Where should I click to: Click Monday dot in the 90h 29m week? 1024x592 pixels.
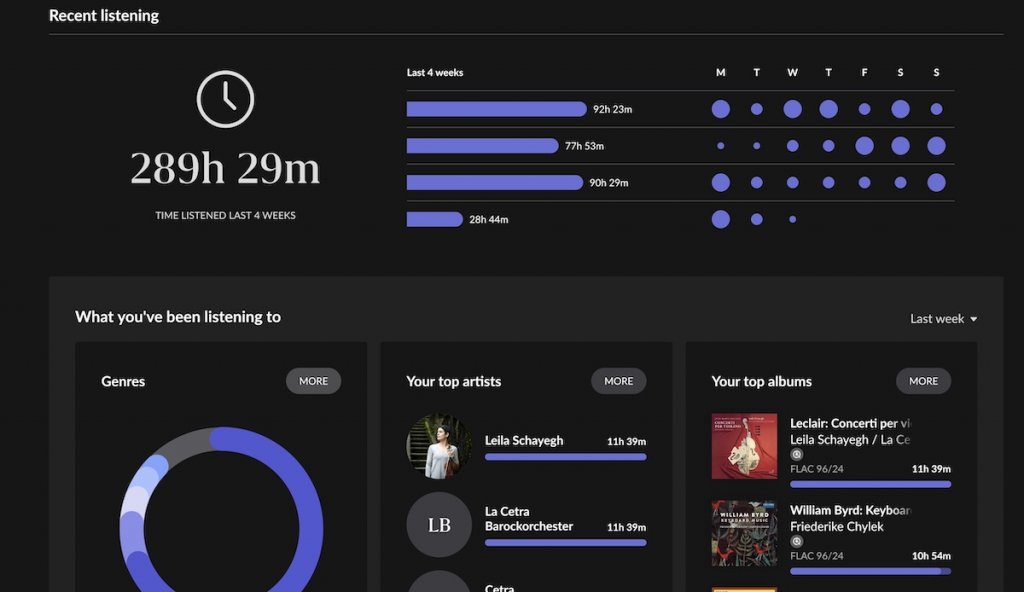pos(720,182)
